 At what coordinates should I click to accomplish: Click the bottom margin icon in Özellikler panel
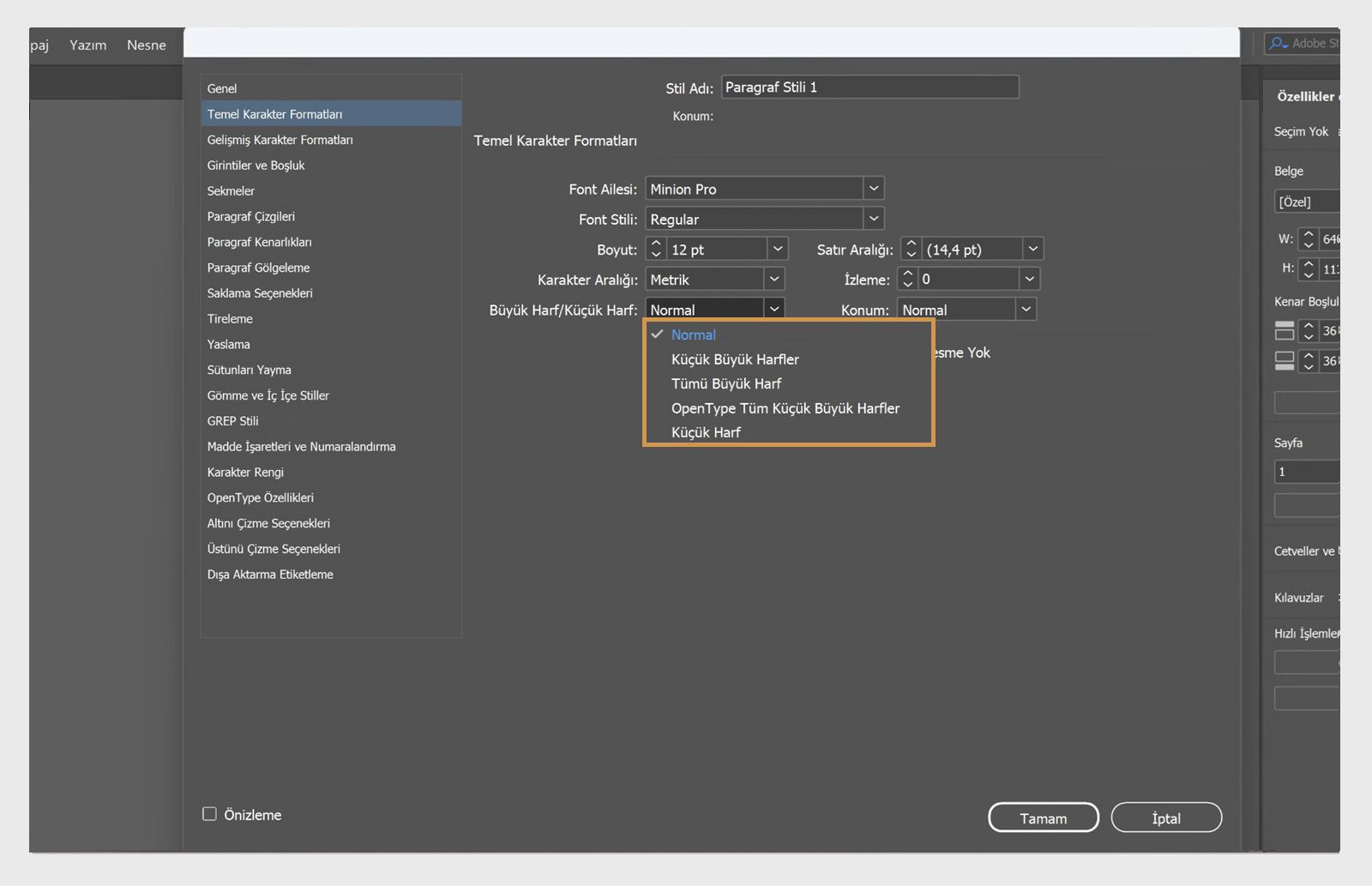1285,361
